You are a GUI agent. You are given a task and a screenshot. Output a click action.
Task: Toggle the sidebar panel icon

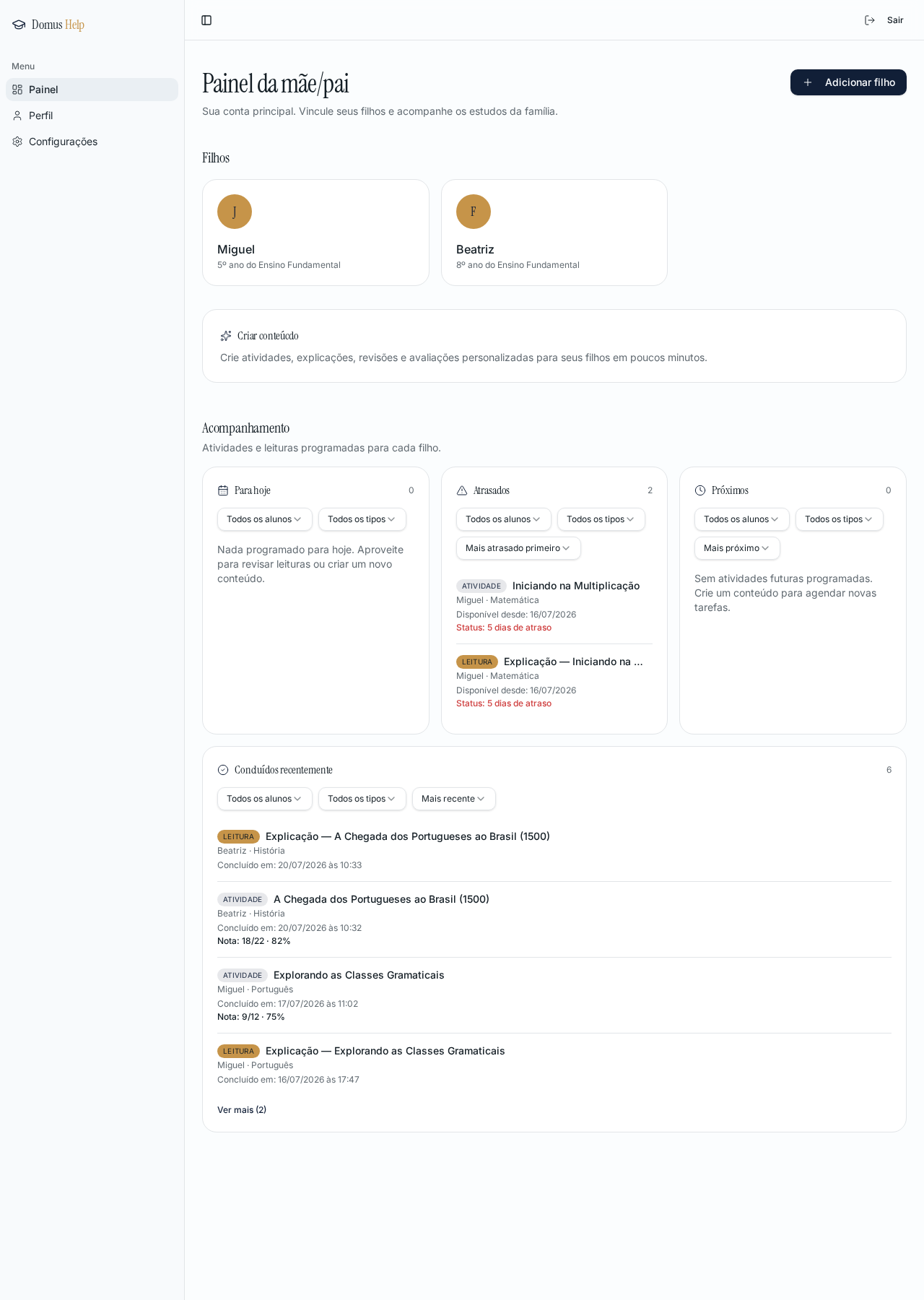coord(206,20)
